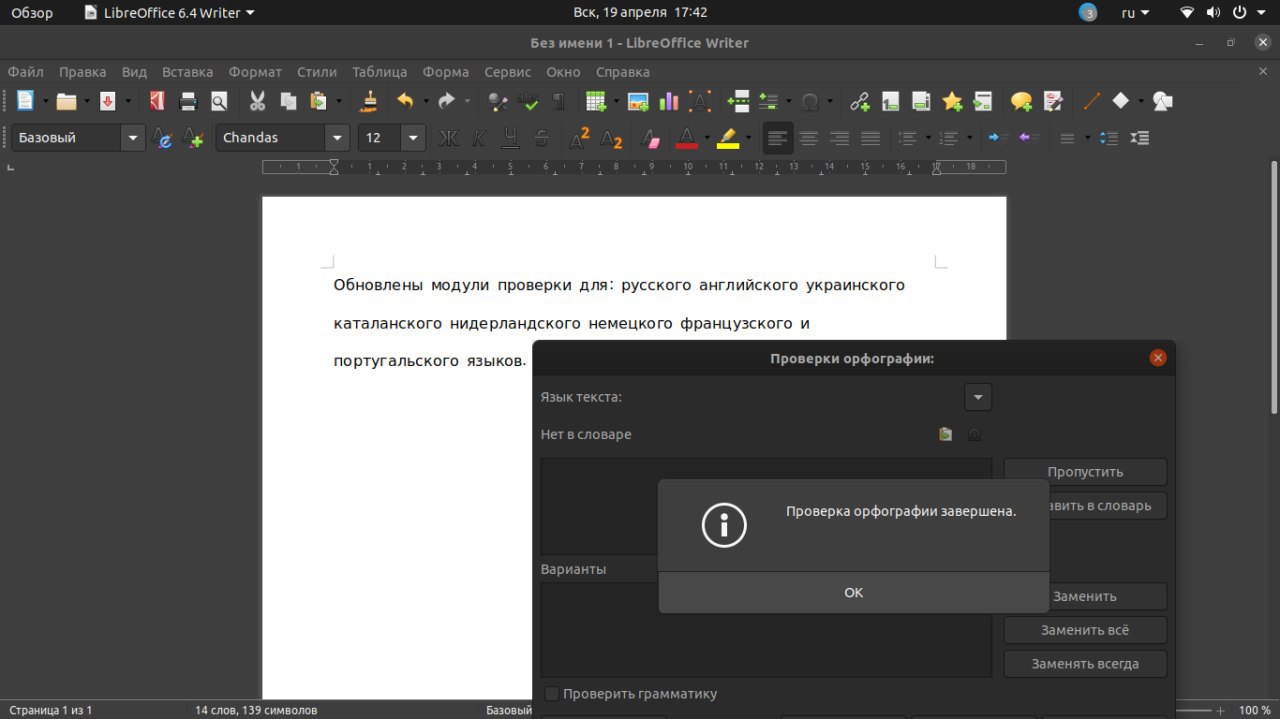
Task: Open the Файл menu
Action: [26, 72]
